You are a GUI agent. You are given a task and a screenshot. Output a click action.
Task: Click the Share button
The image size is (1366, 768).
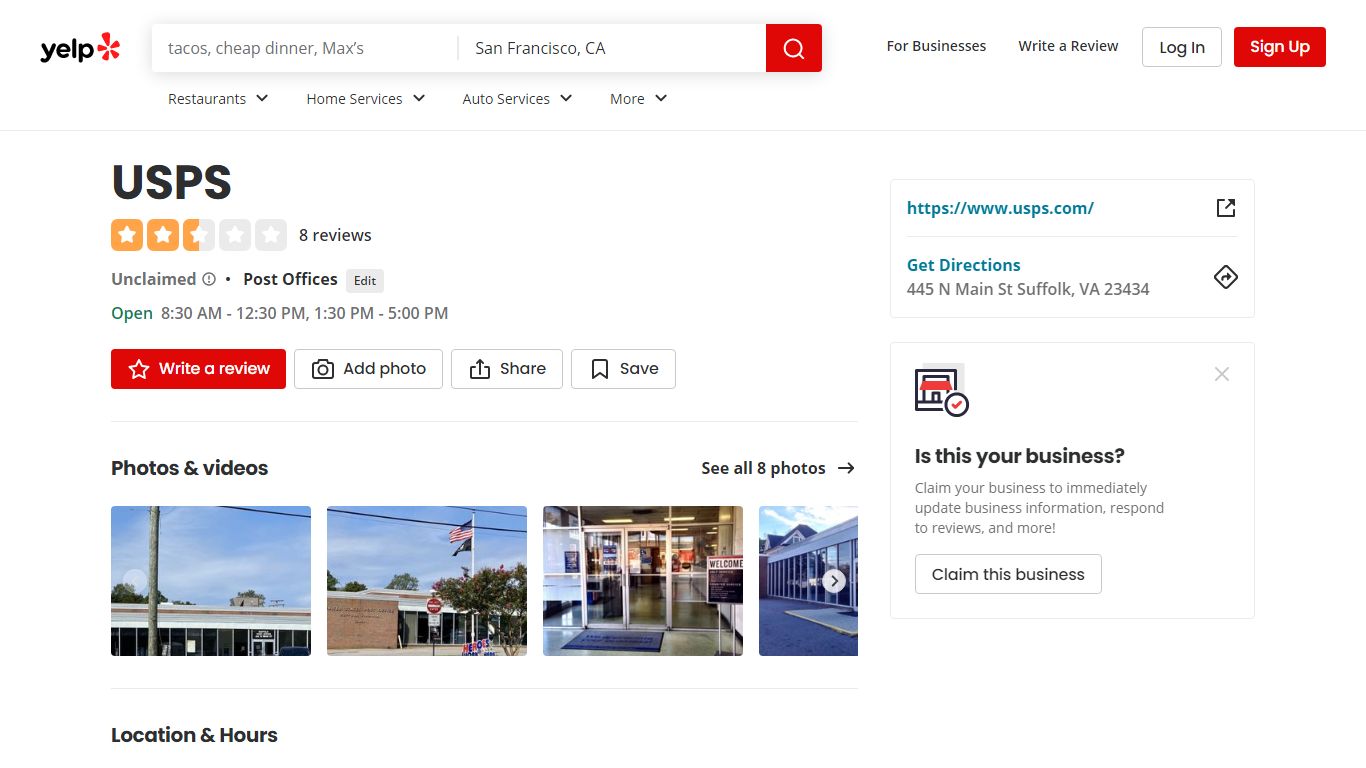pyautogui.click(x=507, y=369)
